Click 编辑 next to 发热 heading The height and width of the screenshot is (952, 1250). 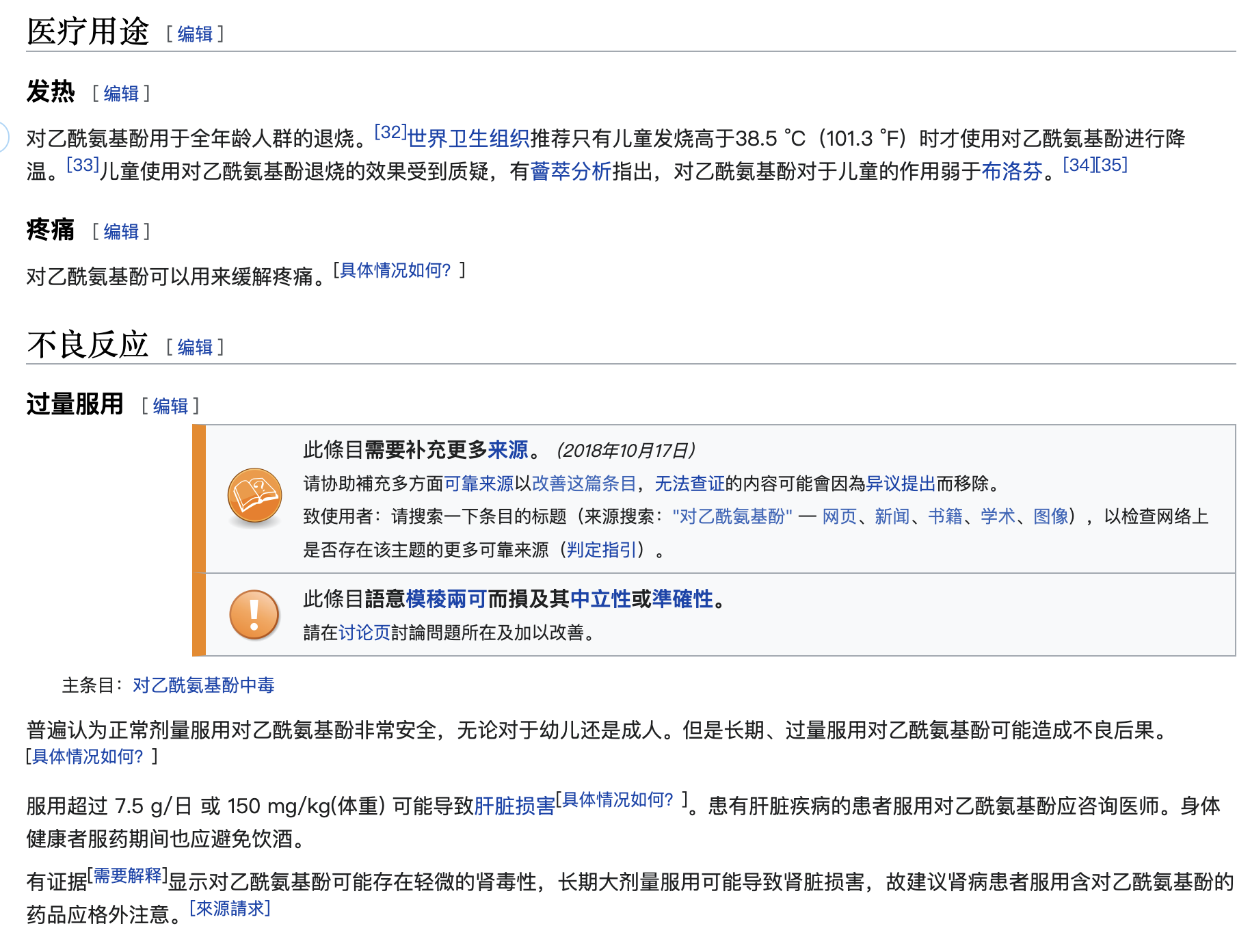tap(121, 94)
